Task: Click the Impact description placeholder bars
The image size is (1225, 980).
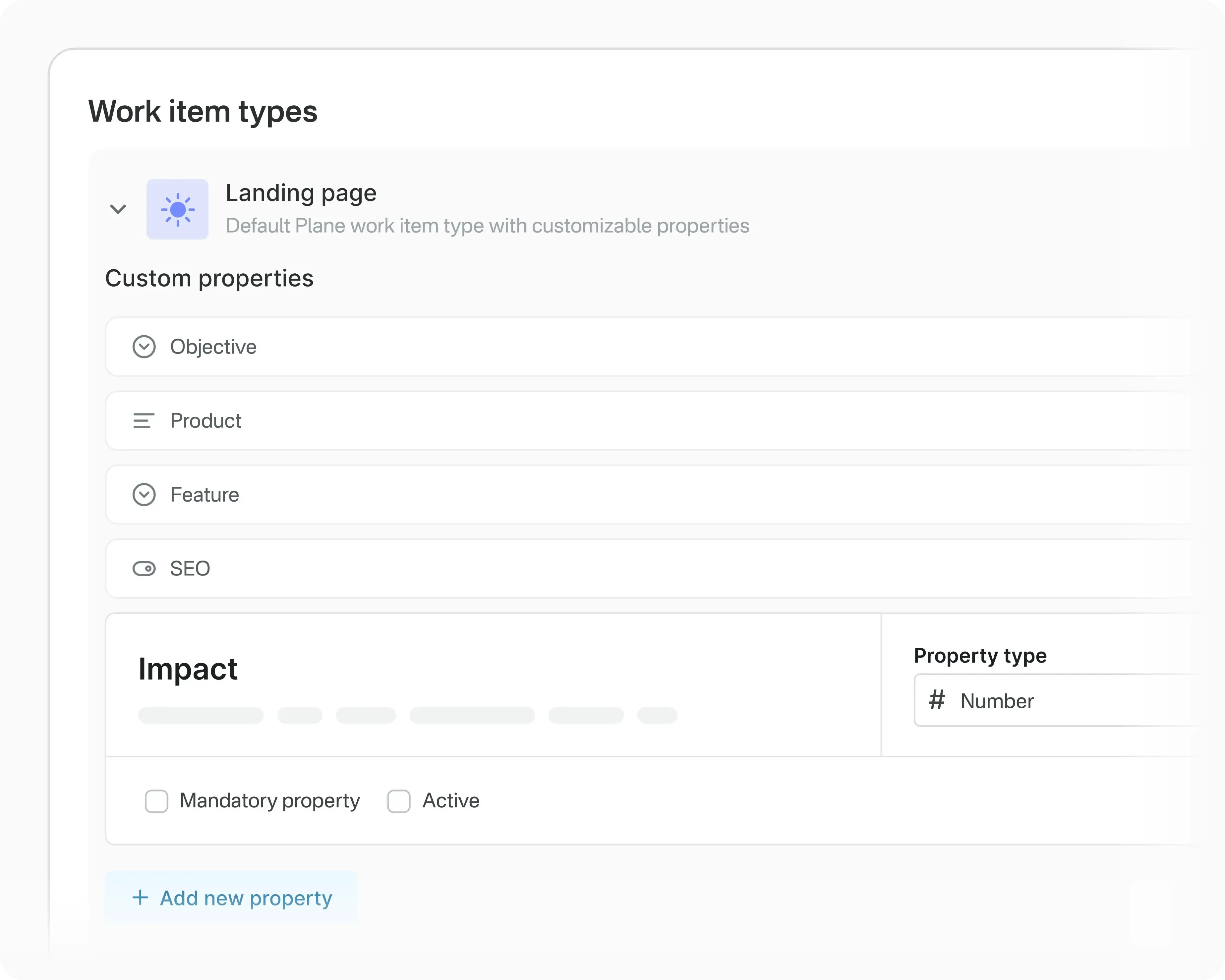Action: point(407,715)
